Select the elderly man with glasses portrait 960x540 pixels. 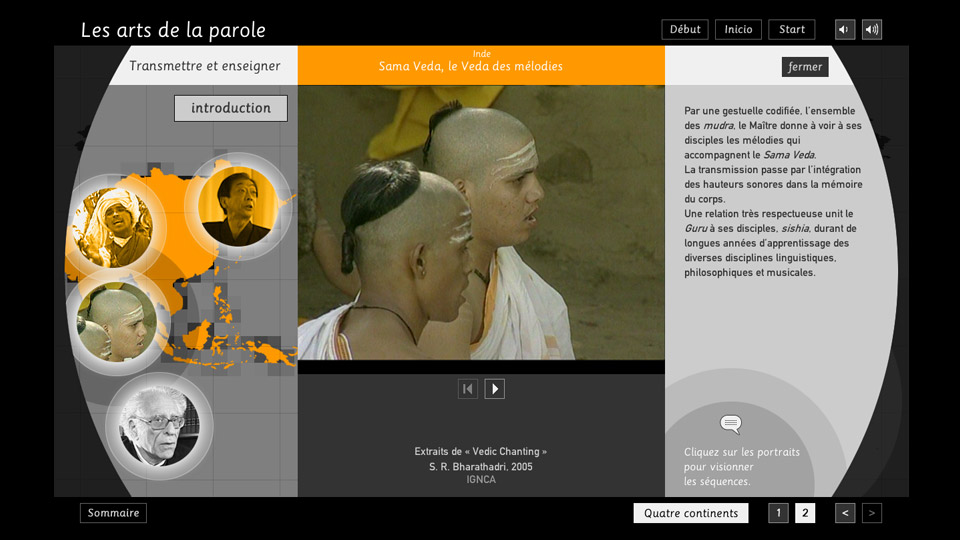click(x=159, y=426)
